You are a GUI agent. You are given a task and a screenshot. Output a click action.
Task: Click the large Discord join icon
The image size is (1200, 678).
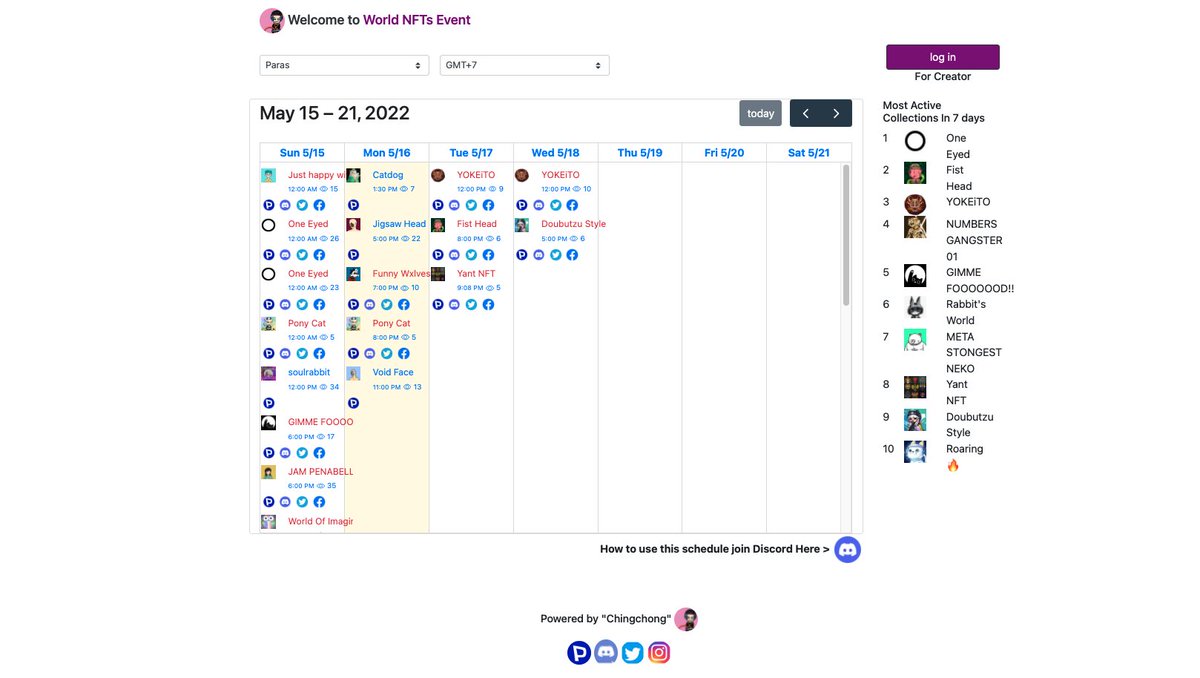coord(848,549)
